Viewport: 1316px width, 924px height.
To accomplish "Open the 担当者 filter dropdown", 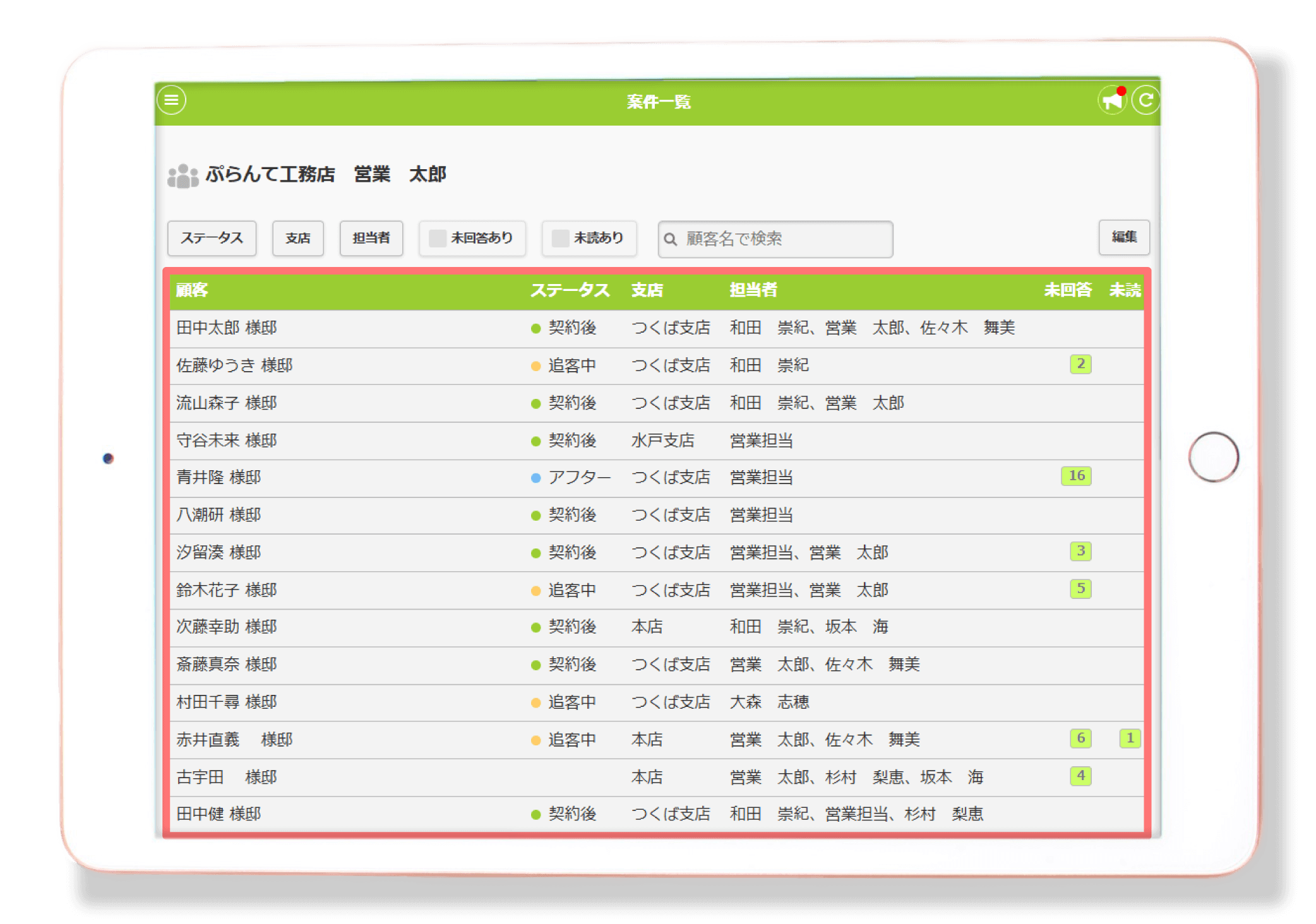I will point(371,239).
